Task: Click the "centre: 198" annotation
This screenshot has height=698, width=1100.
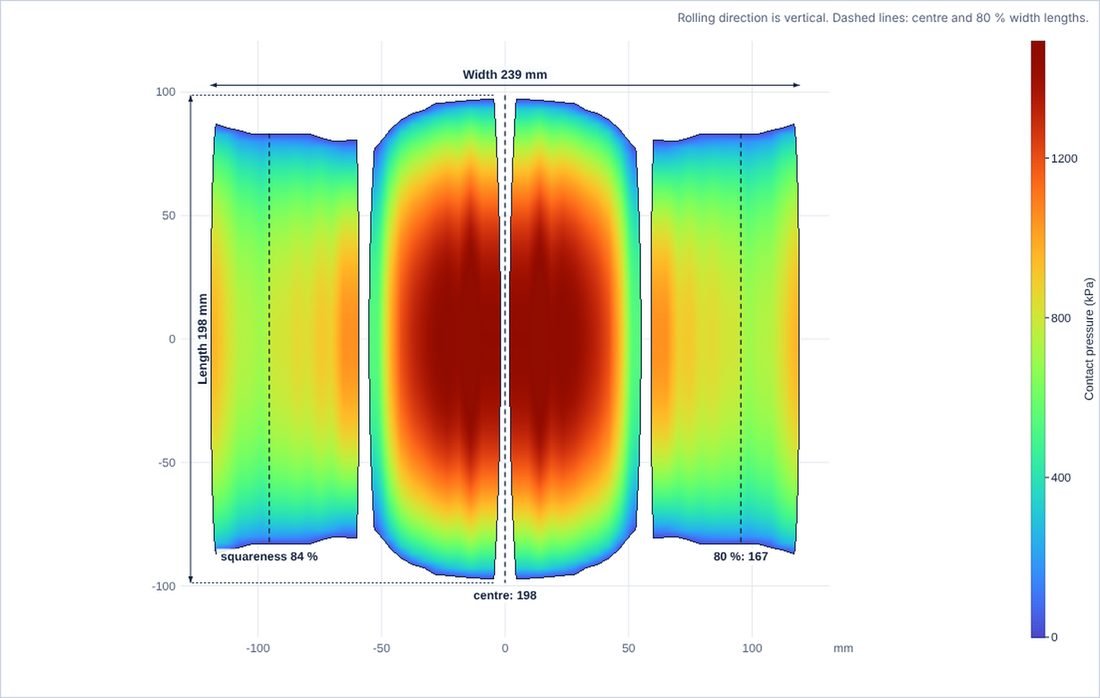Action: (x=504, y=595)
